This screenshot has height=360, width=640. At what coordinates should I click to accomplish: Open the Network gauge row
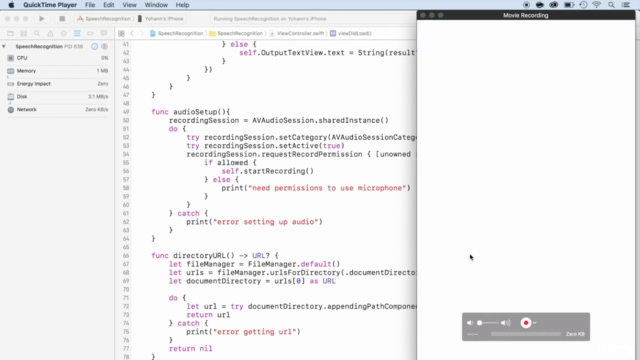pyautogui.click(x=58, y=109)
